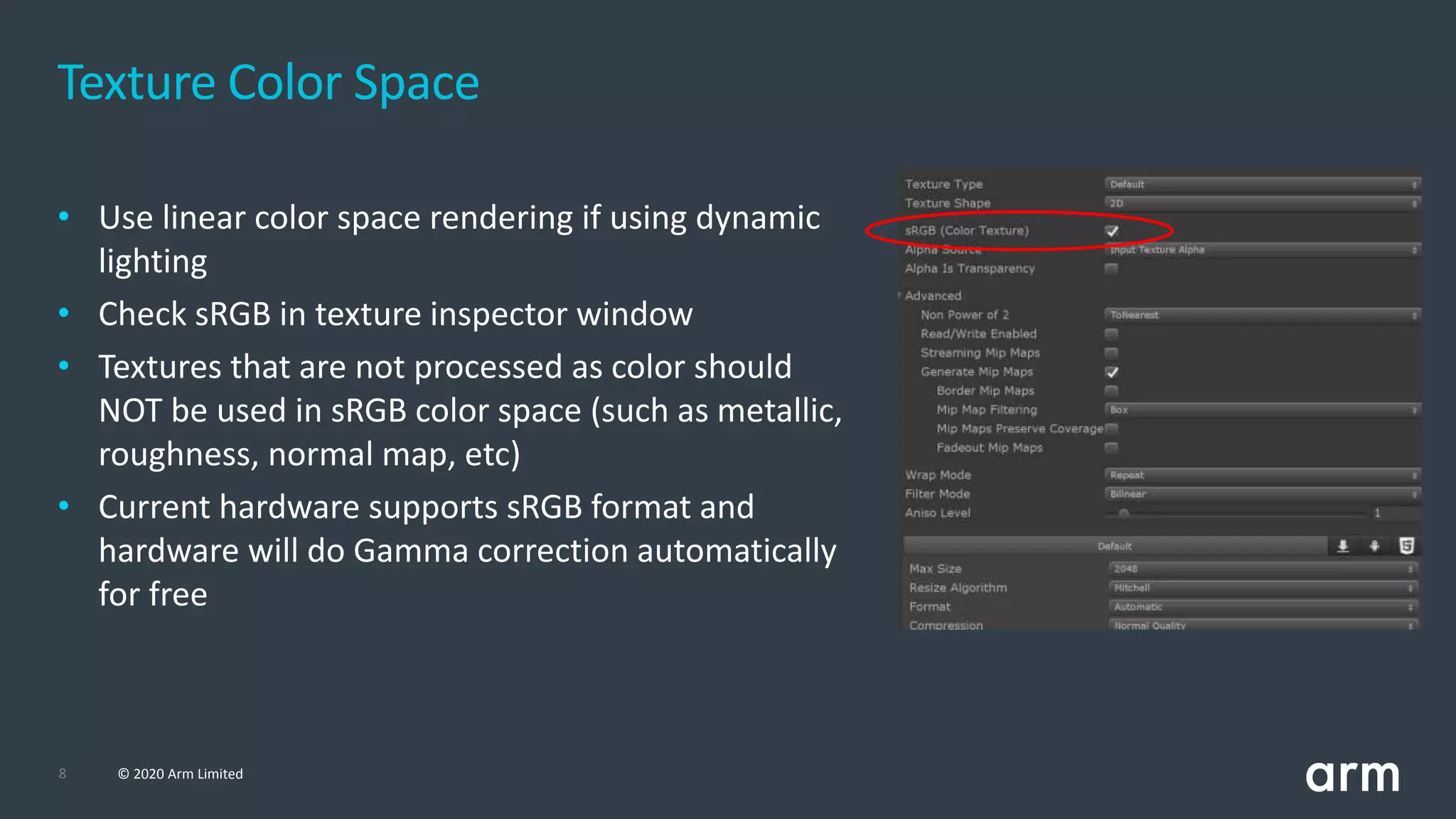Enable Read/Write Enabled checkbox
Screen dimensions: 1456x819
pyautogui.click(x=1111, y=333)
